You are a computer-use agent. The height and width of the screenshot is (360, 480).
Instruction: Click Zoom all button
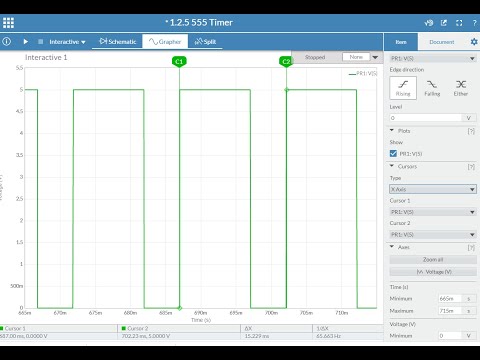tap(433, 259)
